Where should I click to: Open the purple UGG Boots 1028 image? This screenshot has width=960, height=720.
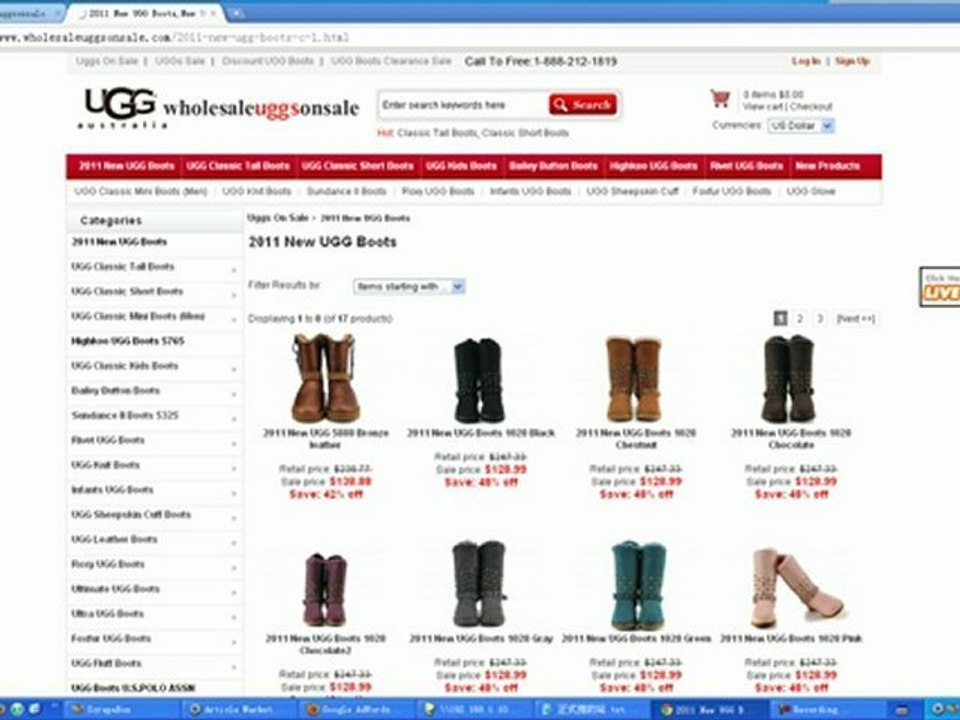[325, 589]
